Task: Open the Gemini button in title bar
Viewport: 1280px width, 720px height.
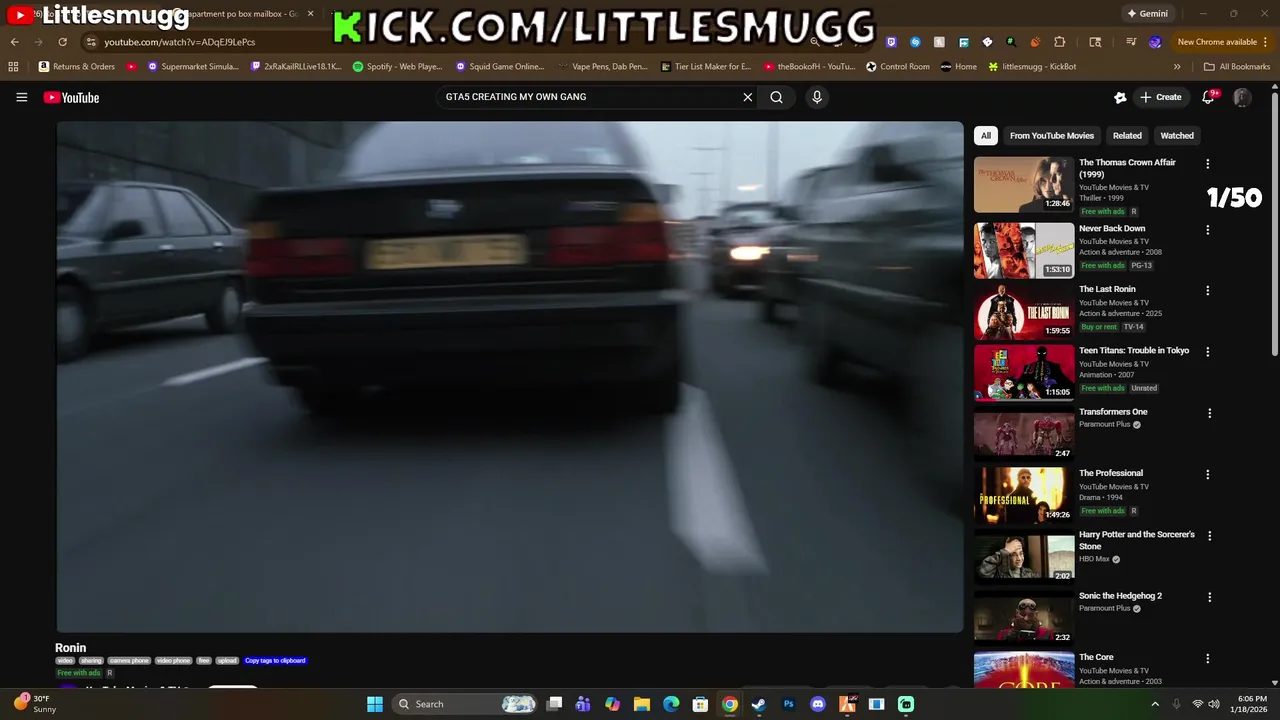Action: 1147,14
